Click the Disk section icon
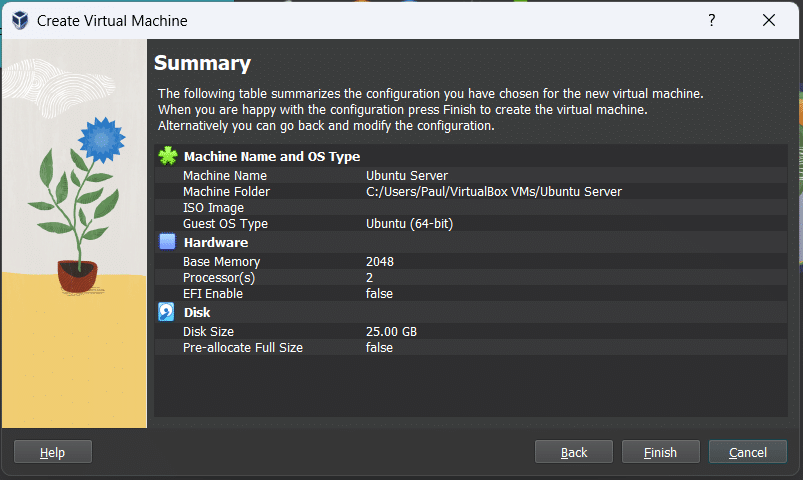Image resolution: width=803 pixels, height=480 pixels. (168, 312)
